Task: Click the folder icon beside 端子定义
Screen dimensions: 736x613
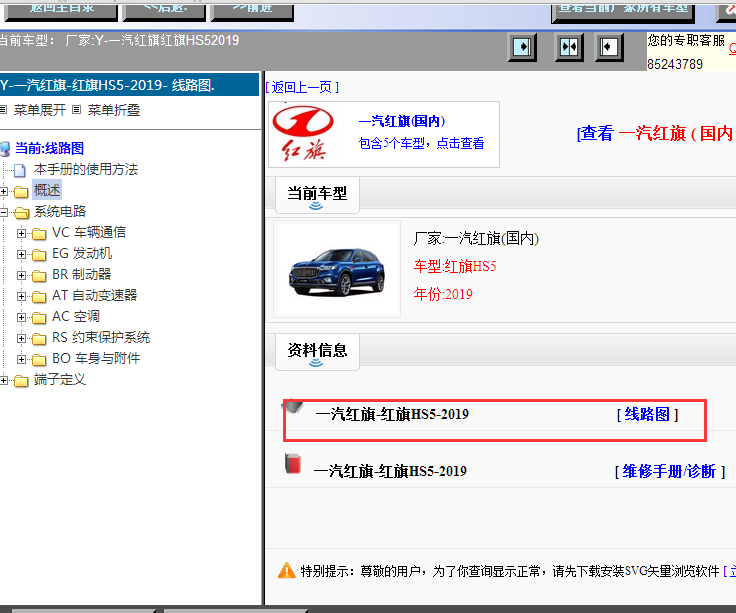Action: (21, 381)
